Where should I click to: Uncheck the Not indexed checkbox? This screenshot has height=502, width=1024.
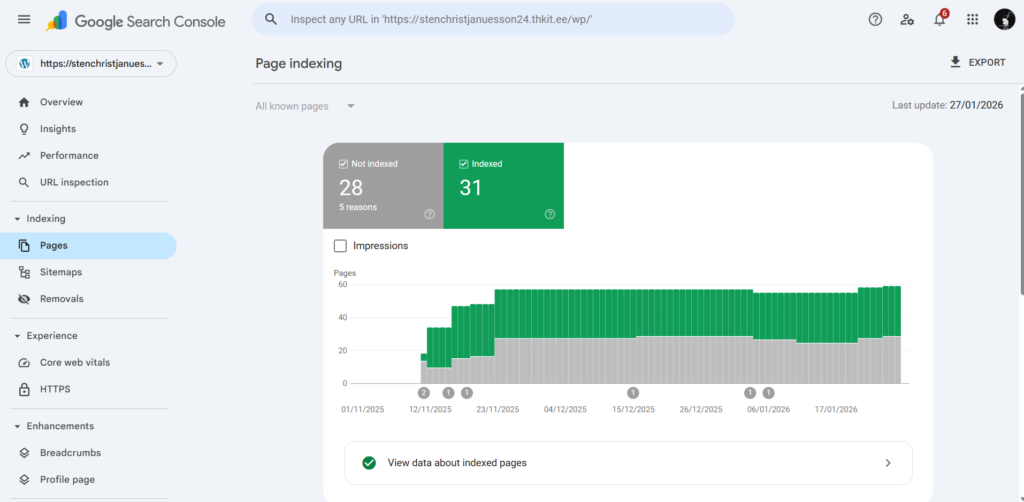pos(344,164)
